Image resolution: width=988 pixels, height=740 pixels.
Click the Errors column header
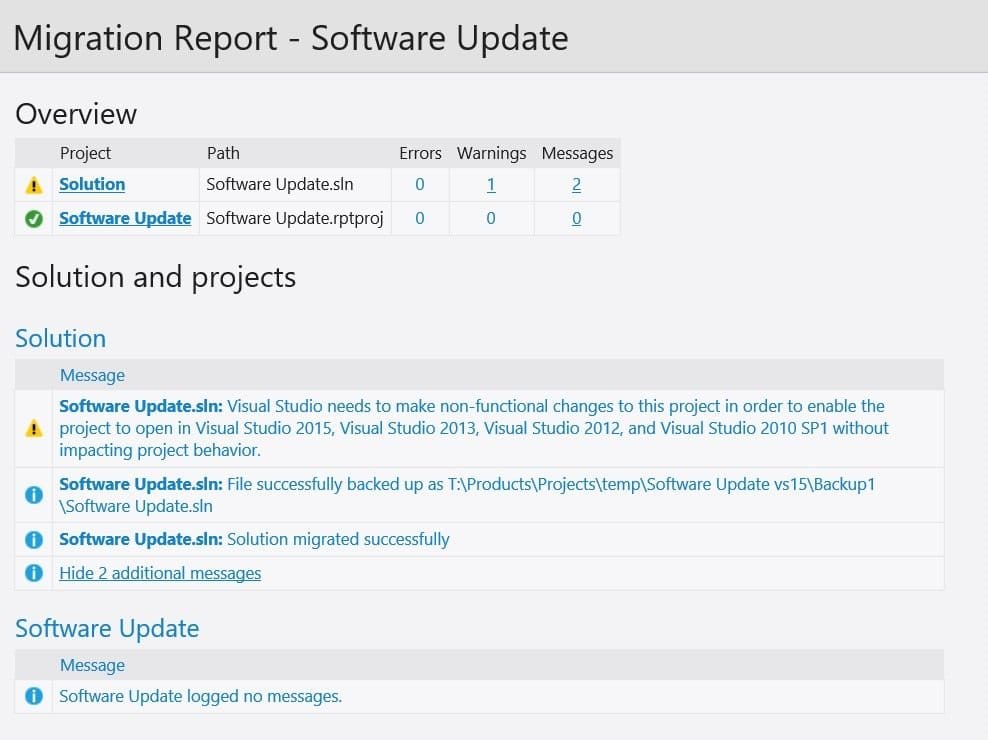(x=420, y=153)
